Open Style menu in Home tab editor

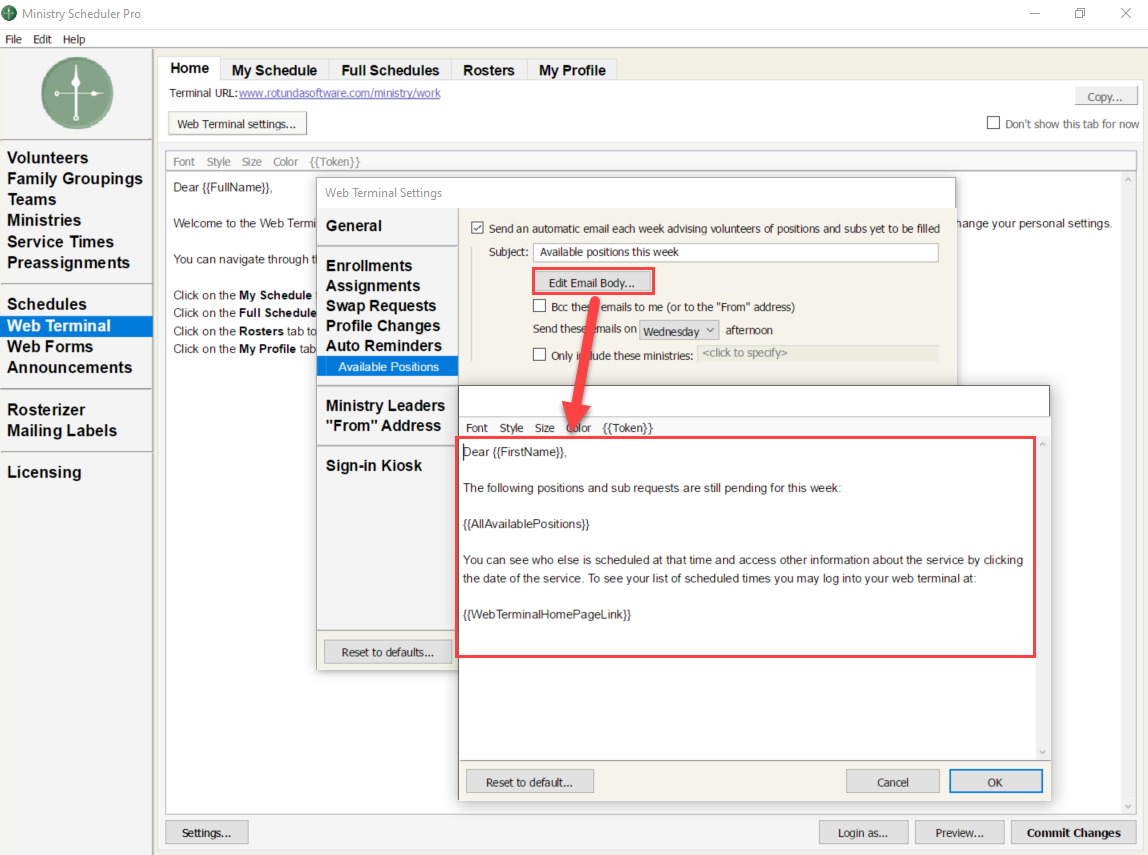[218, 162]
